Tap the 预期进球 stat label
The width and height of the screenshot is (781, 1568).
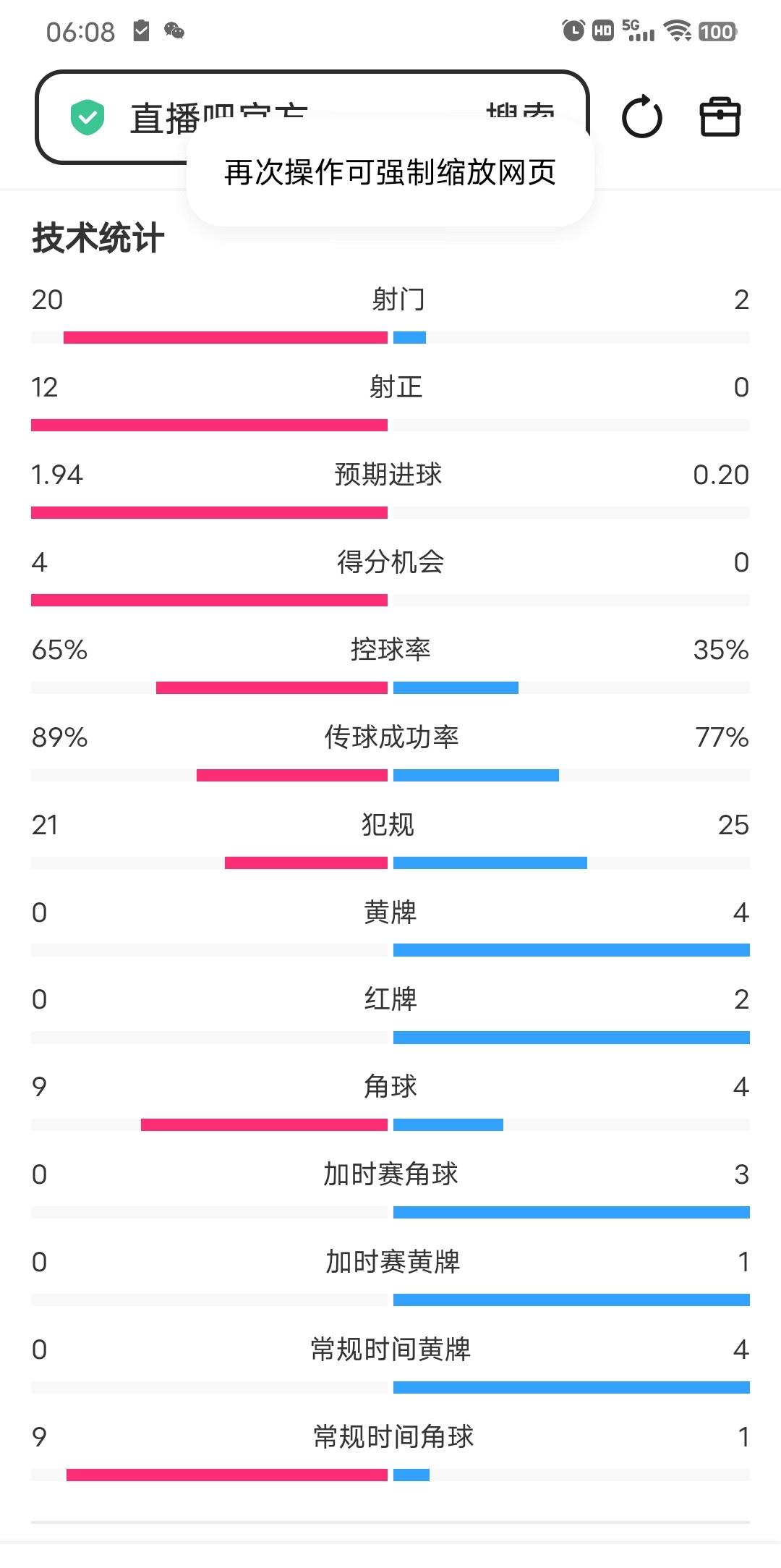[x=388, y=474]
